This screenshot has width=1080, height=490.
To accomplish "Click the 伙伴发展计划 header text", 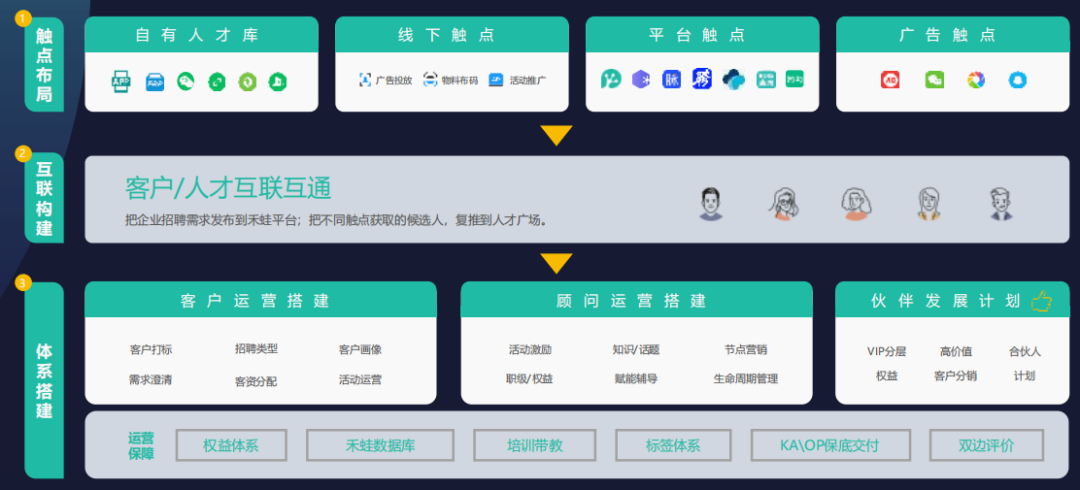I will (946, 300).
